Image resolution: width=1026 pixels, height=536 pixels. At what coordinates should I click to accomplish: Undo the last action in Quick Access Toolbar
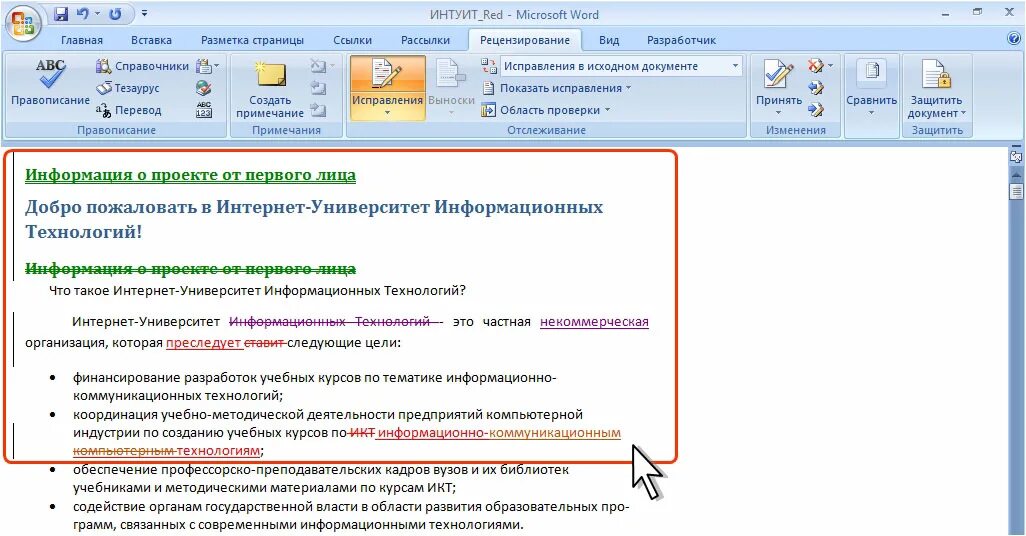tap(82, 14)
